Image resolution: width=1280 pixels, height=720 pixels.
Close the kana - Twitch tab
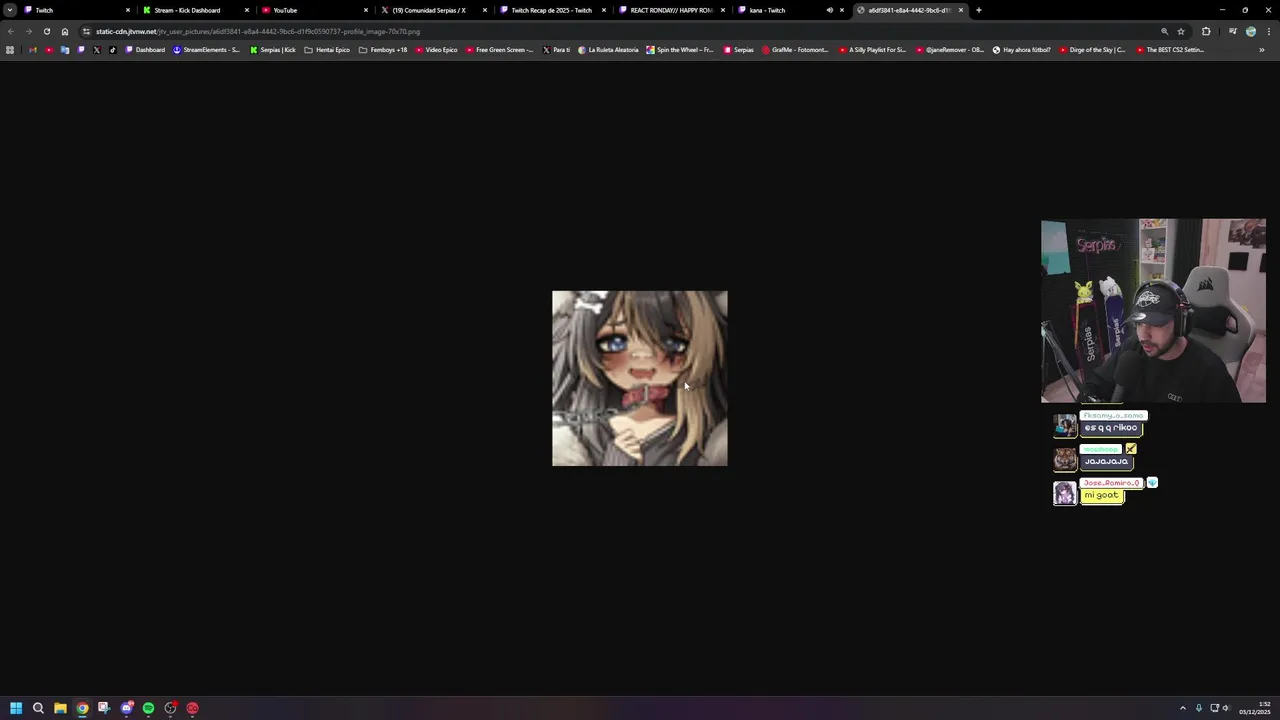click(842, 10)
